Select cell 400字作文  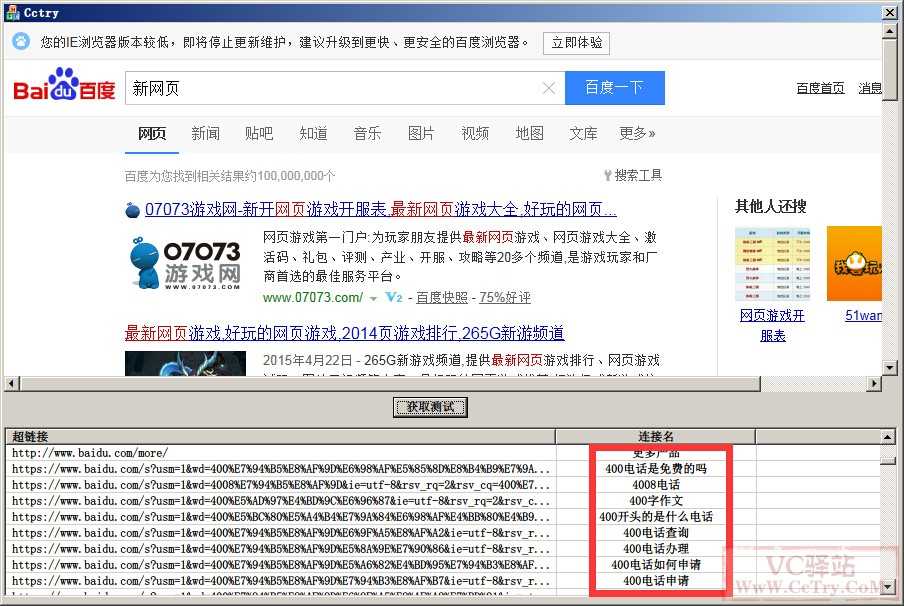coord(656,501)
